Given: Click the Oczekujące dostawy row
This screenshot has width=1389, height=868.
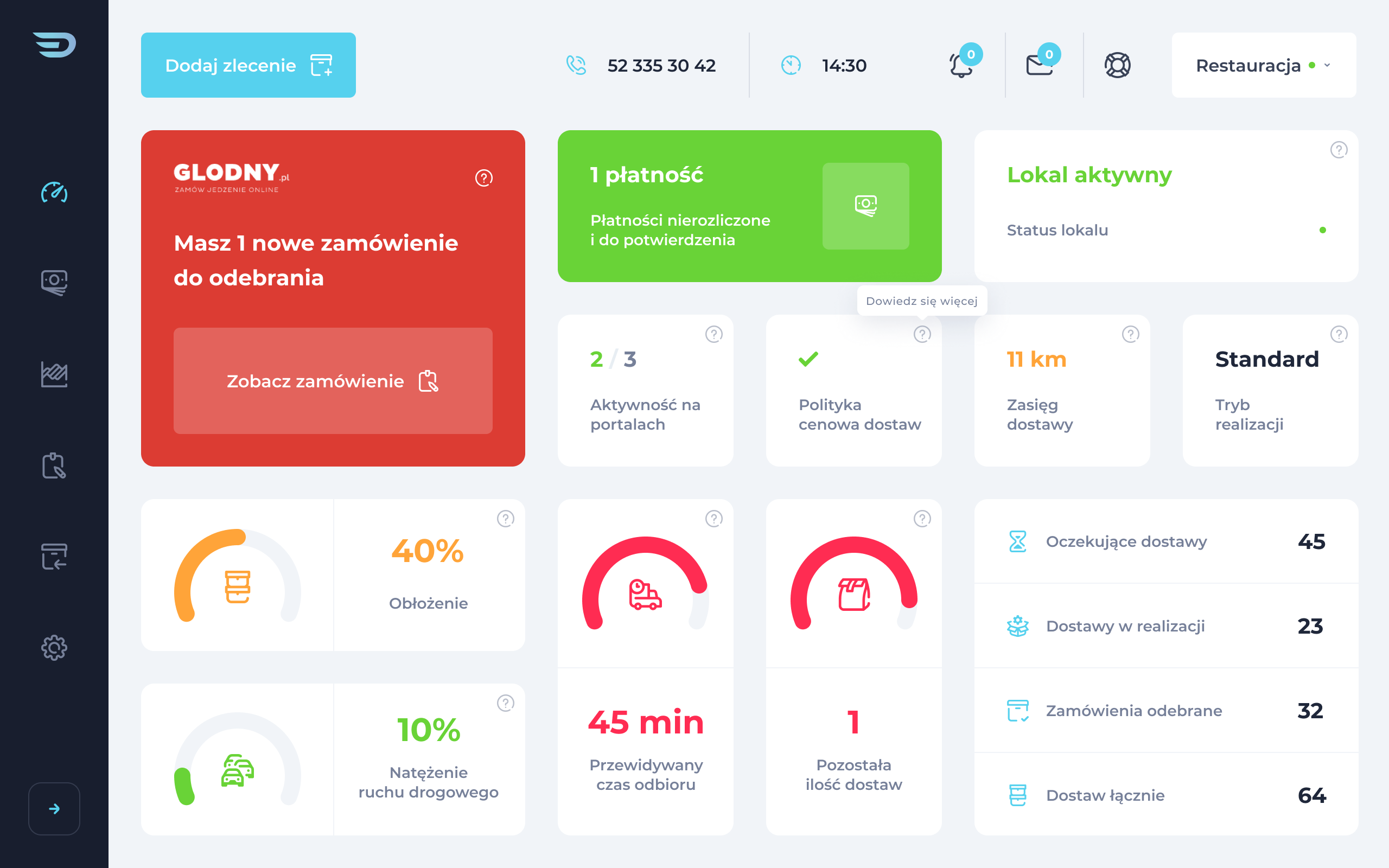Looking at the screenshot, I should tap(1167, 541).
